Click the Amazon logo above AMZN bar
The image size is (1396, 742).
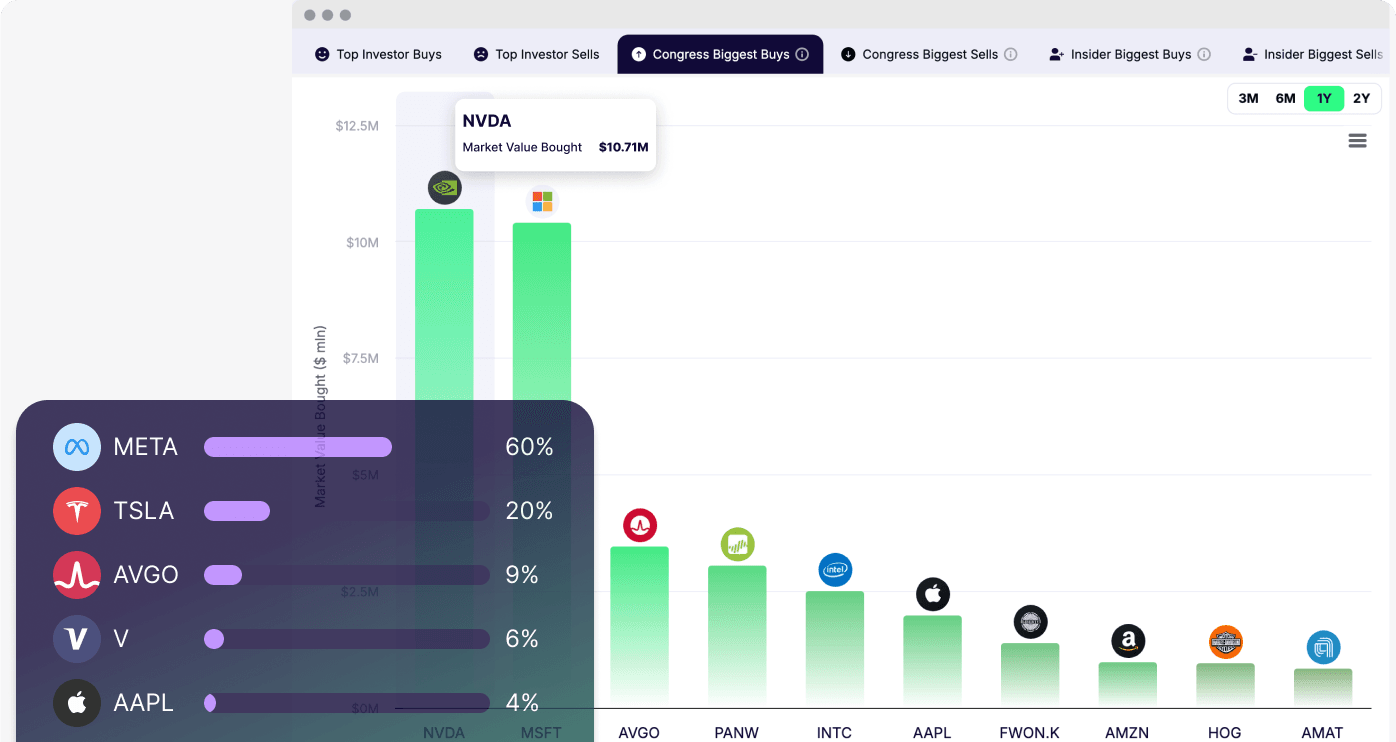pos(1128,641)
